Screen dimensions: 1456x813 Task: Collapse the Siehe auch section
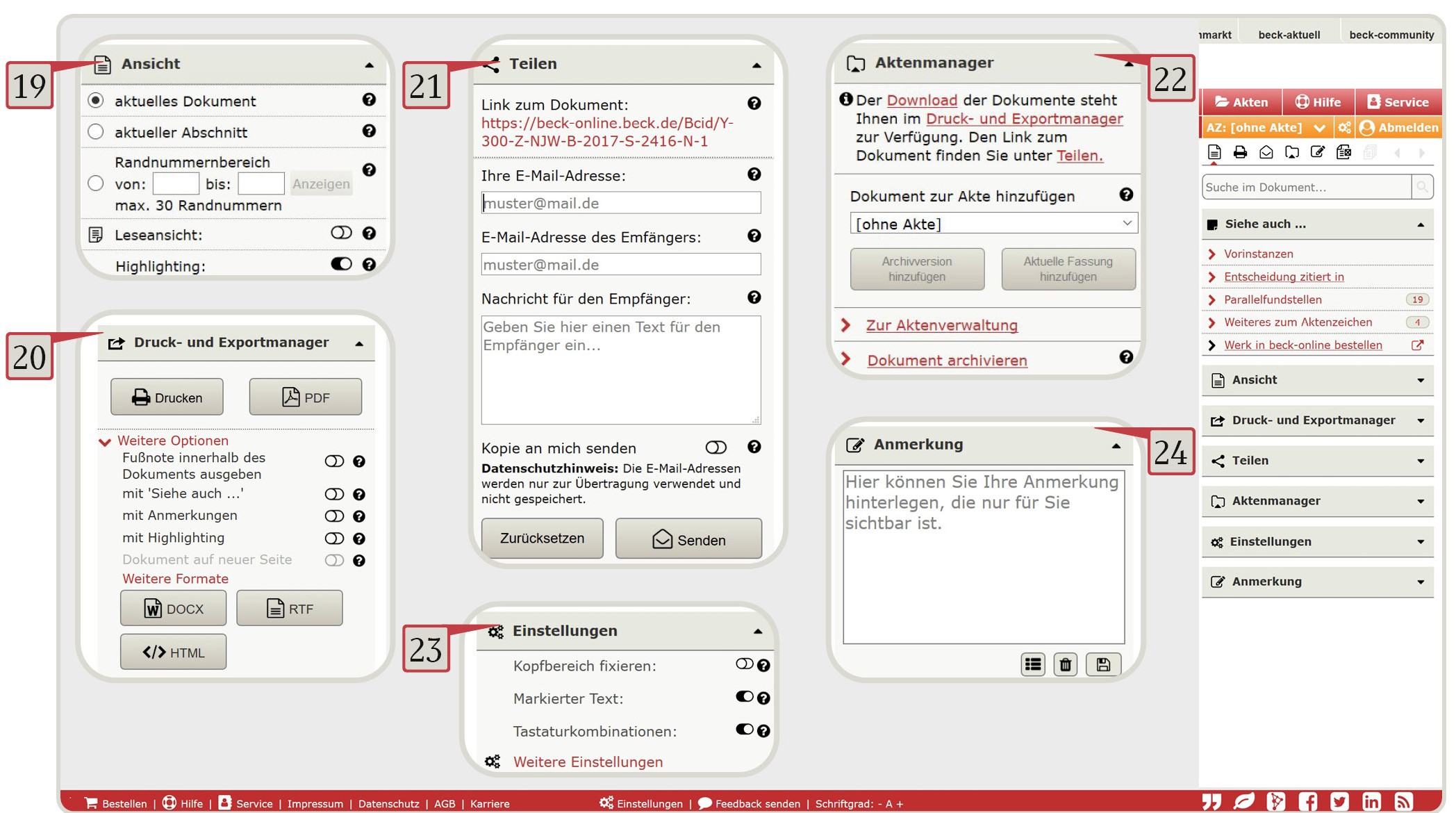click(x=1419, y=224)
